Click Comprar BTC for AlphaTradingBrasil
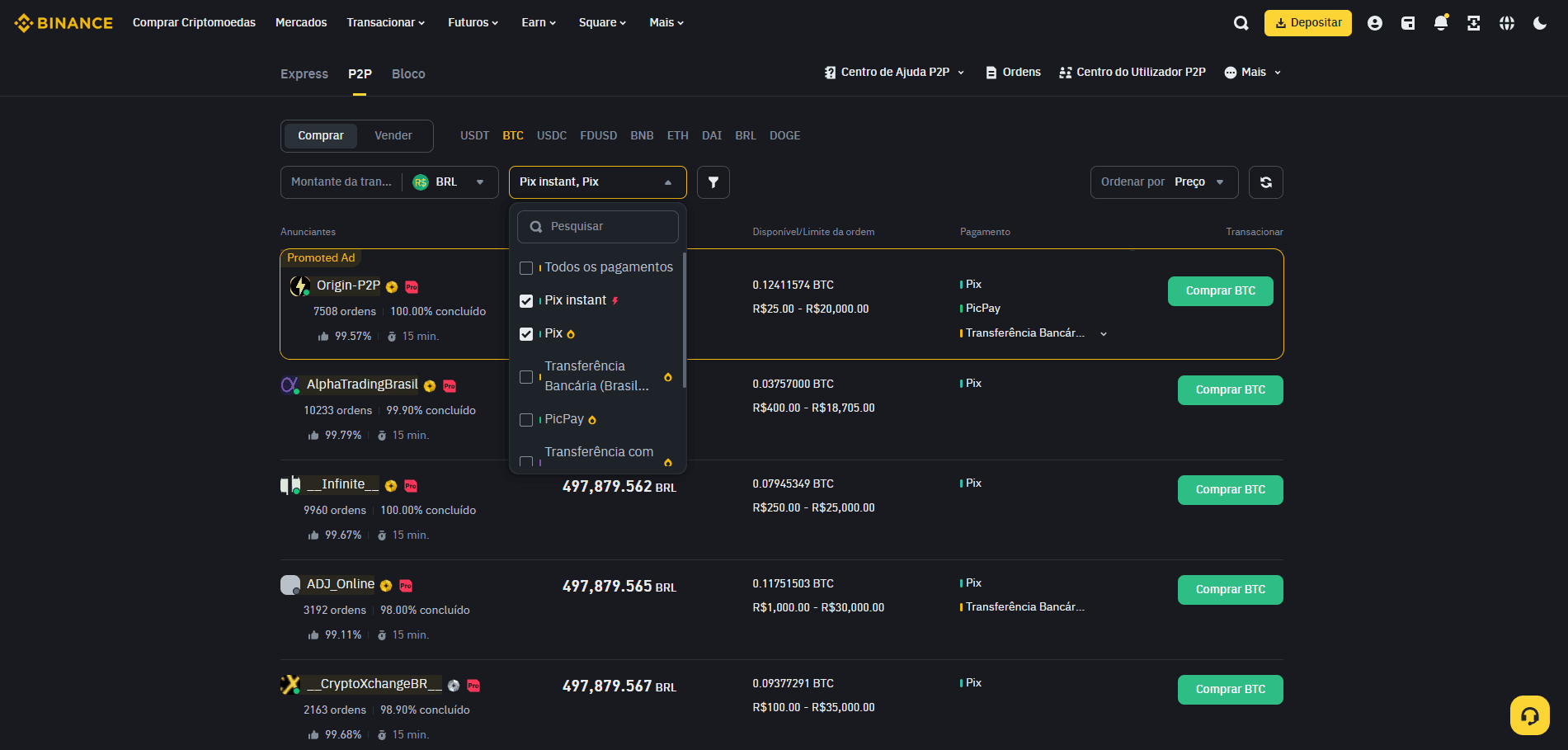 1231,390
